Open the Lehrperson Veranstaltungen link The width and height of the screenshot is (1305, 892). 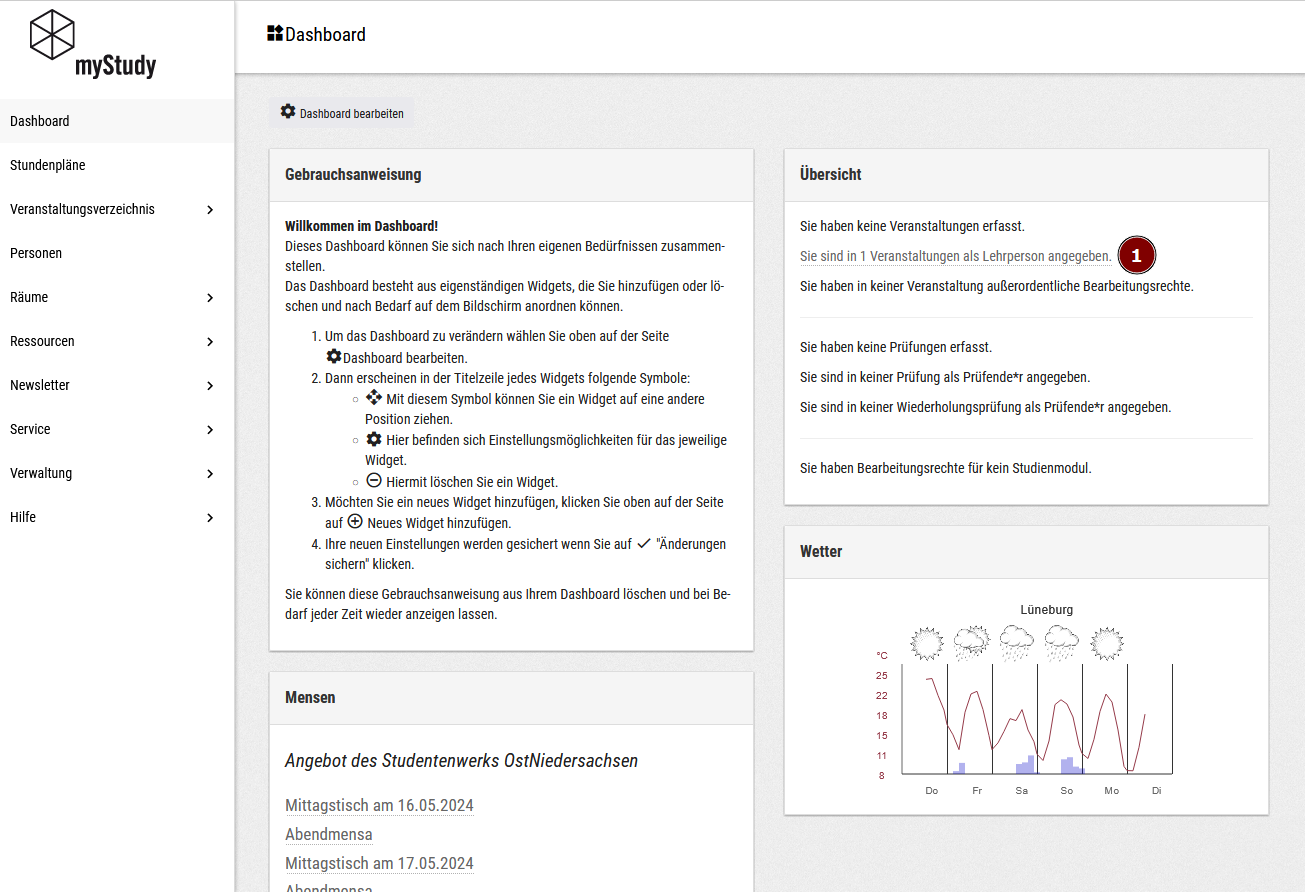(x=955, y=256)
